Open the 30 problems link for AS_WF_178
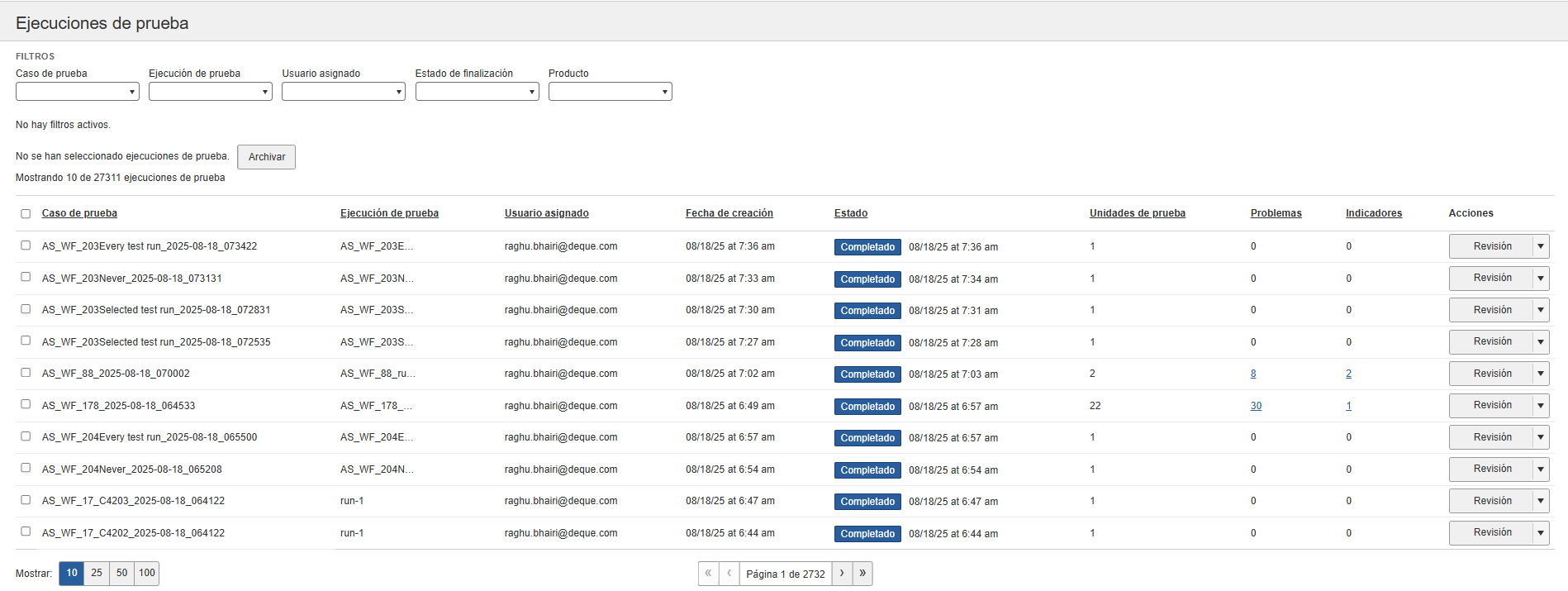The width and height of the screenshot is (1568, 591). click(x=1256, y=406)
